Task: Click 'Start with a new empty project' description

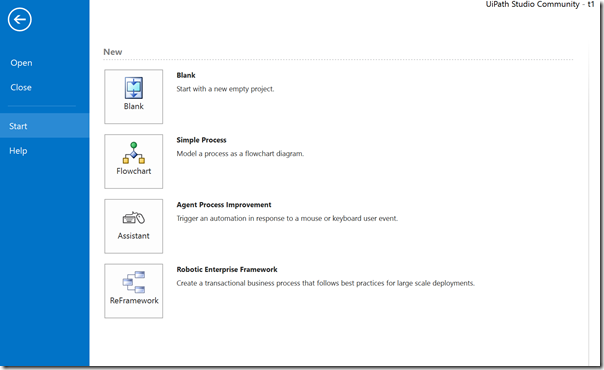Action: pos(225,89)
